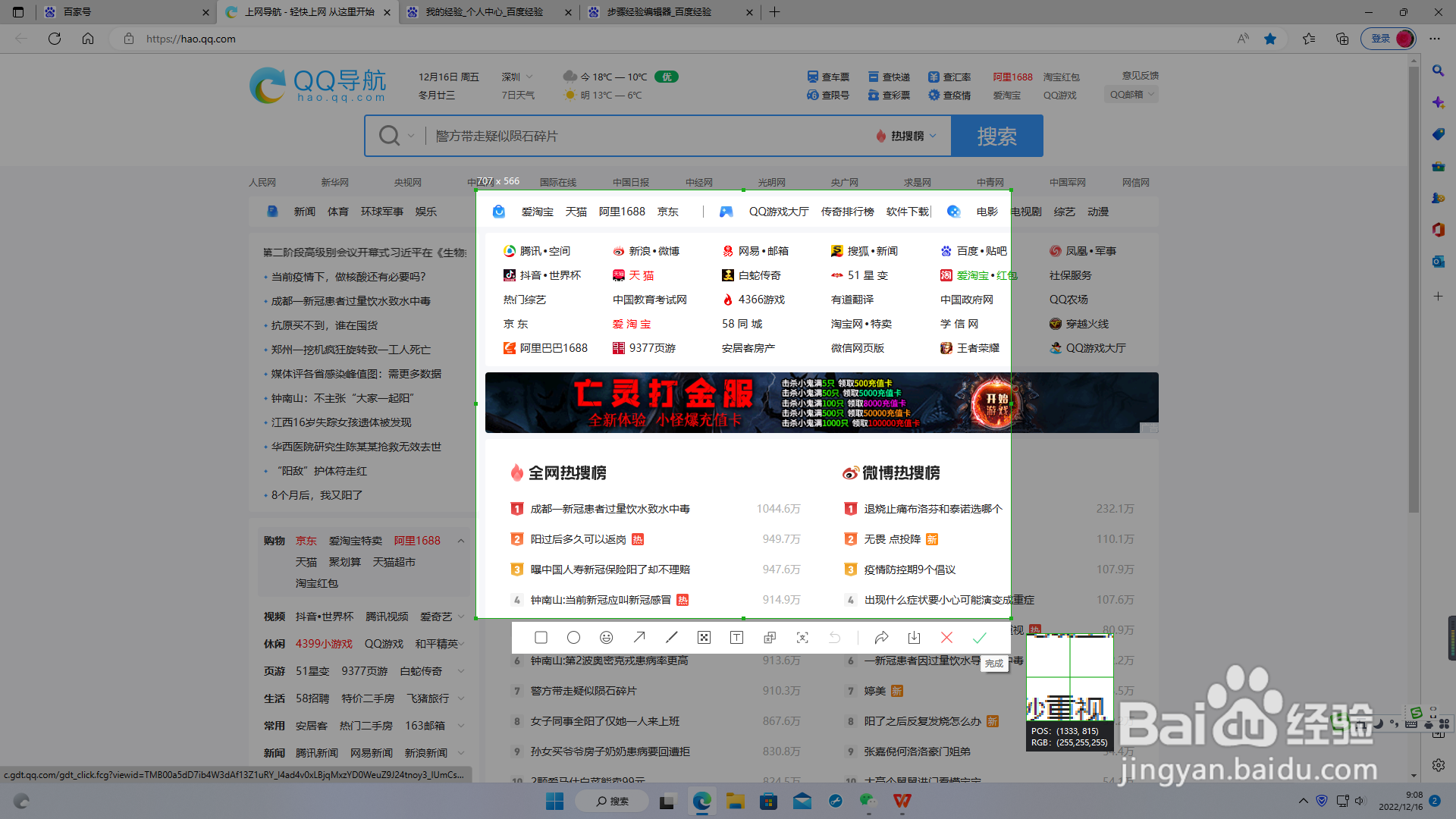Open the 阿里巴巴1688 link
The width and height of the screenshot is (1456, 819).
point(546,348)
